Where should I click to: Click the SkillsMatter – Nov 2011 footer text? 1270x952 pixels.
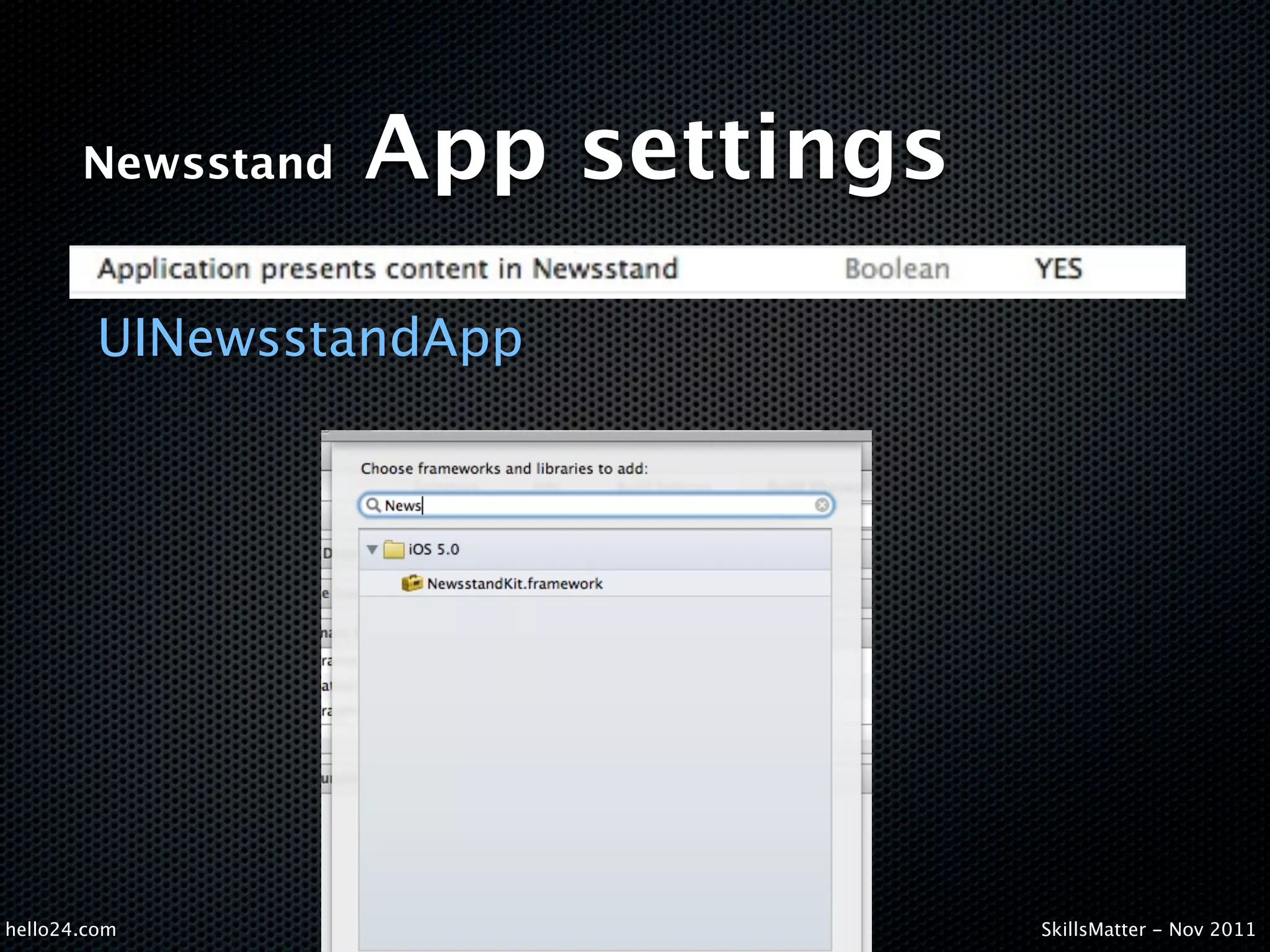point(1148,929)
